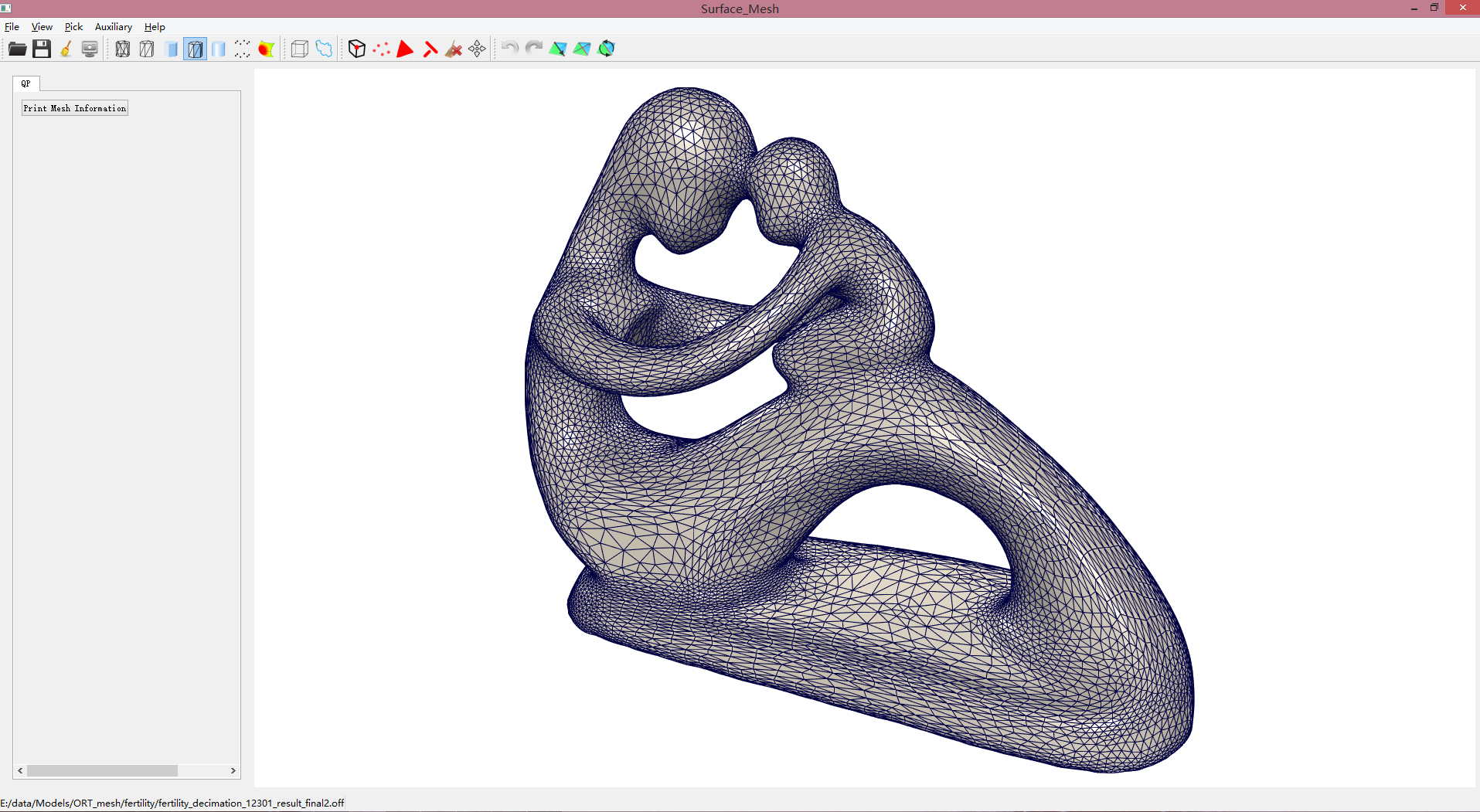1480x812 pixels.
Task: Switch to smooth shading mode
Action: [219, 49]
